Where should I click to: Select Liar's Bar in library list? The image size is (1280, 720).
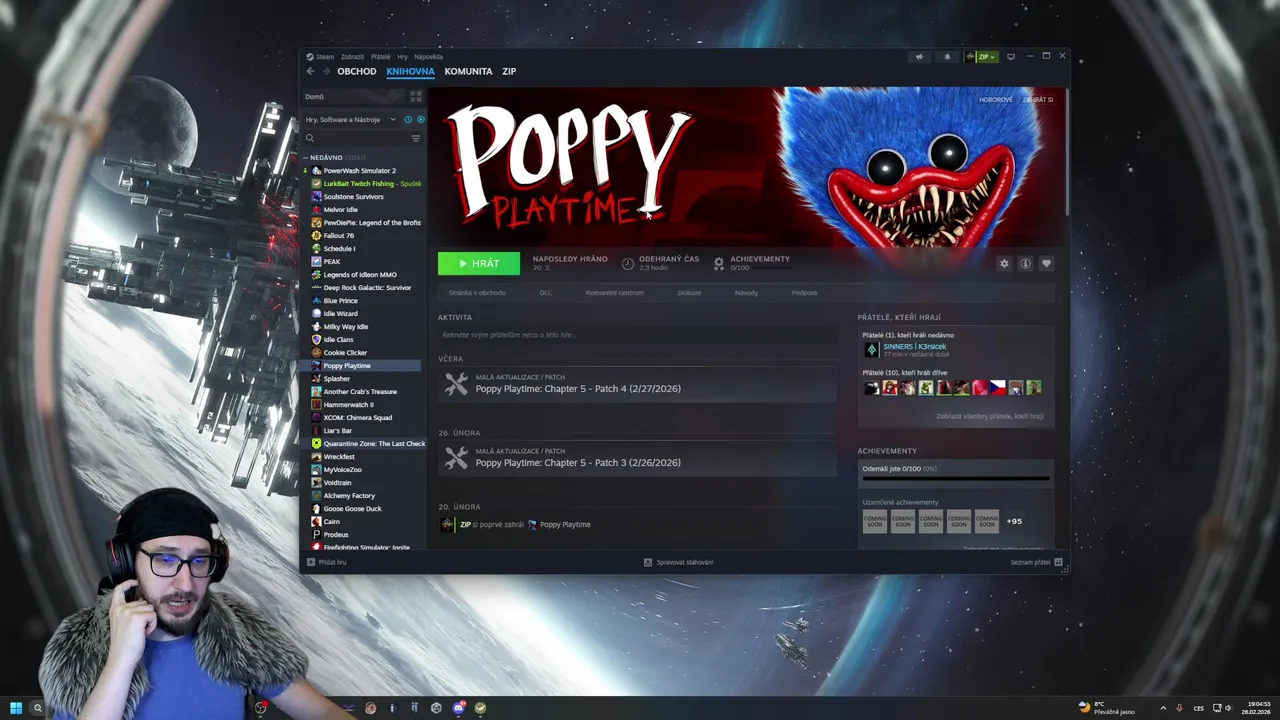(x=337, y=431)
